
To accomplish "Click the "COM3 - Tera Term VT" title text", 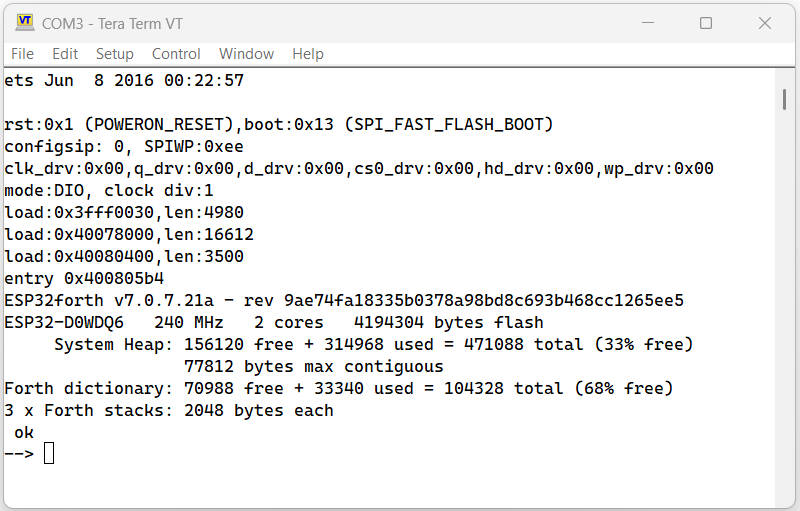I will (x=112, y=23).
